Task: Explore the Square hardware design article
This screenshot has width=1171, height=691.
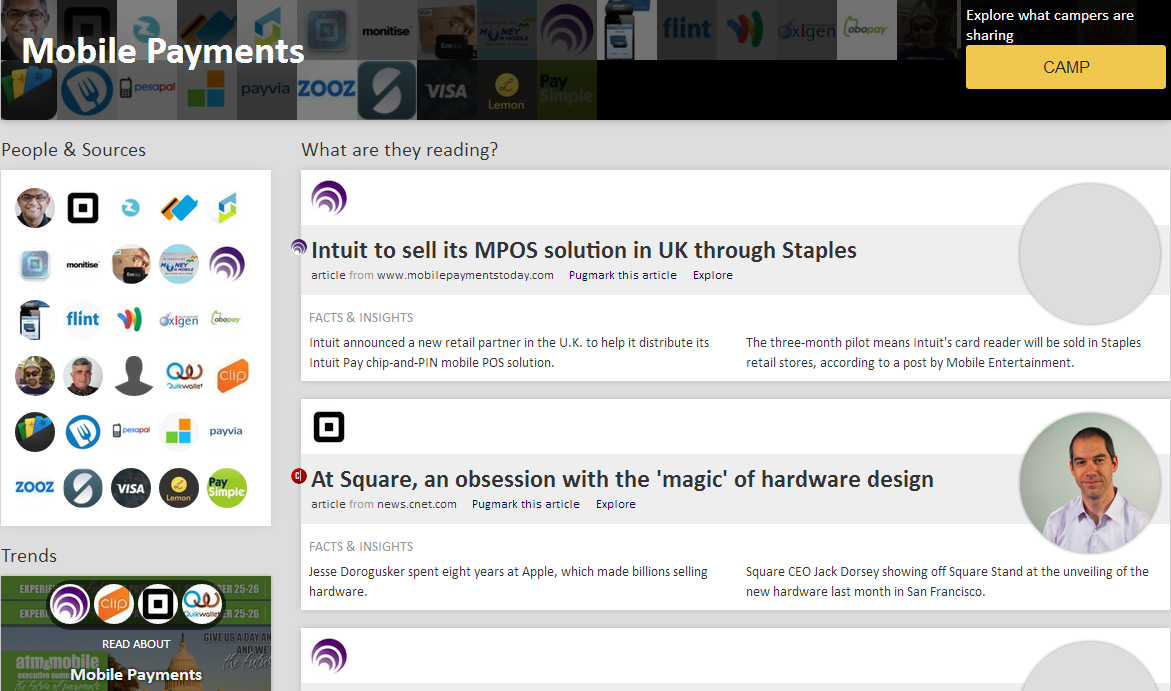Action: tap(615, 504)
